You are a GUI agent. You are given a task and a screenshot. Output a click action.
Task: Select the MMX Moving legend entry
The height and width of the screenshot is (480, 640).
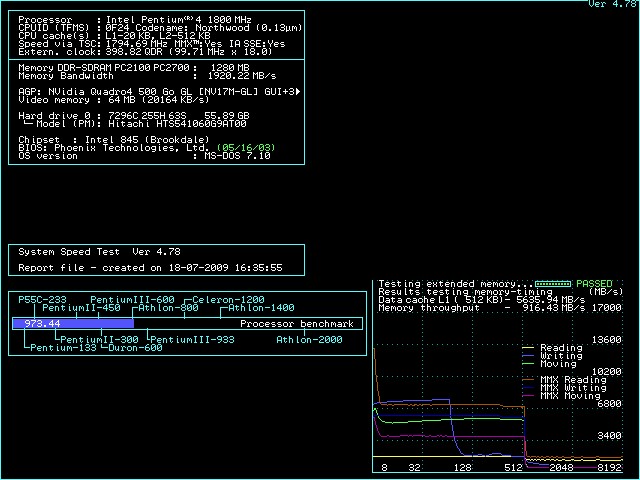[x=570, y=396]
